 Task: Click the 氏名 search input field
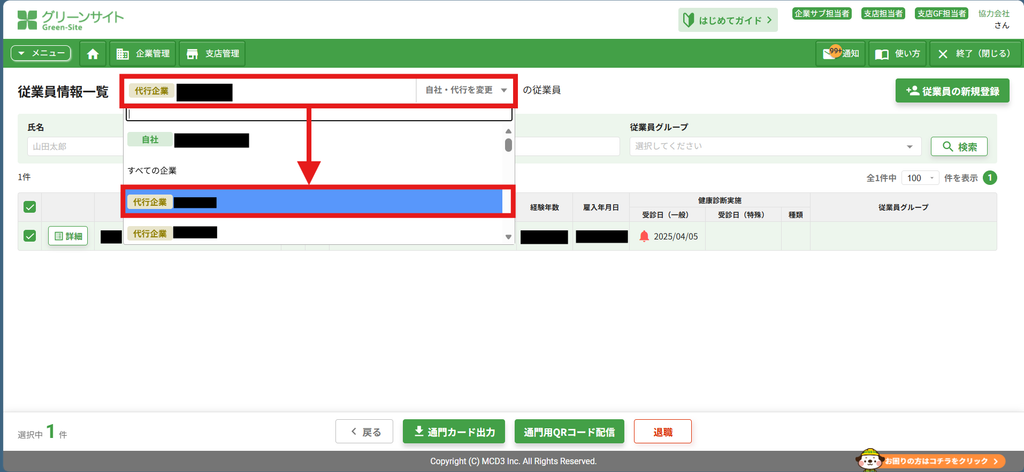tap(75, 147)
